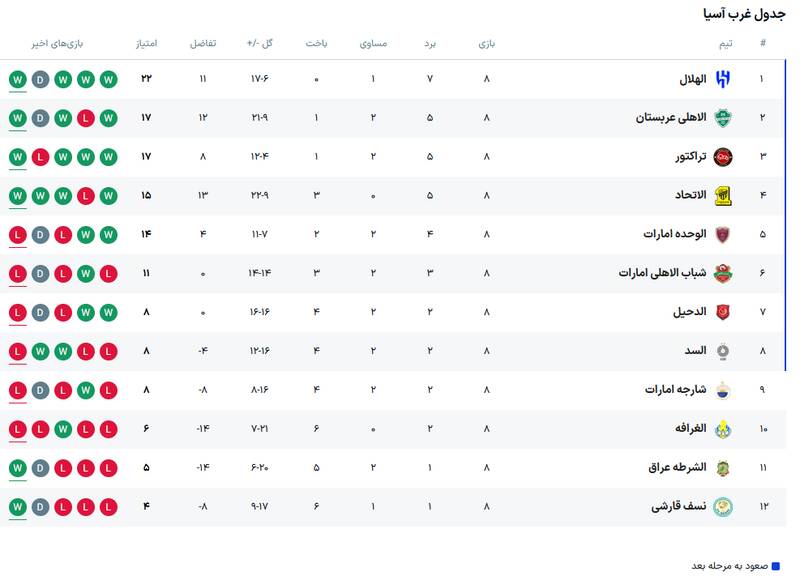This screenshot has height=576, width=800.
Task: Click the Shabab Al-Ahli club logo
Action: point(723,273)
